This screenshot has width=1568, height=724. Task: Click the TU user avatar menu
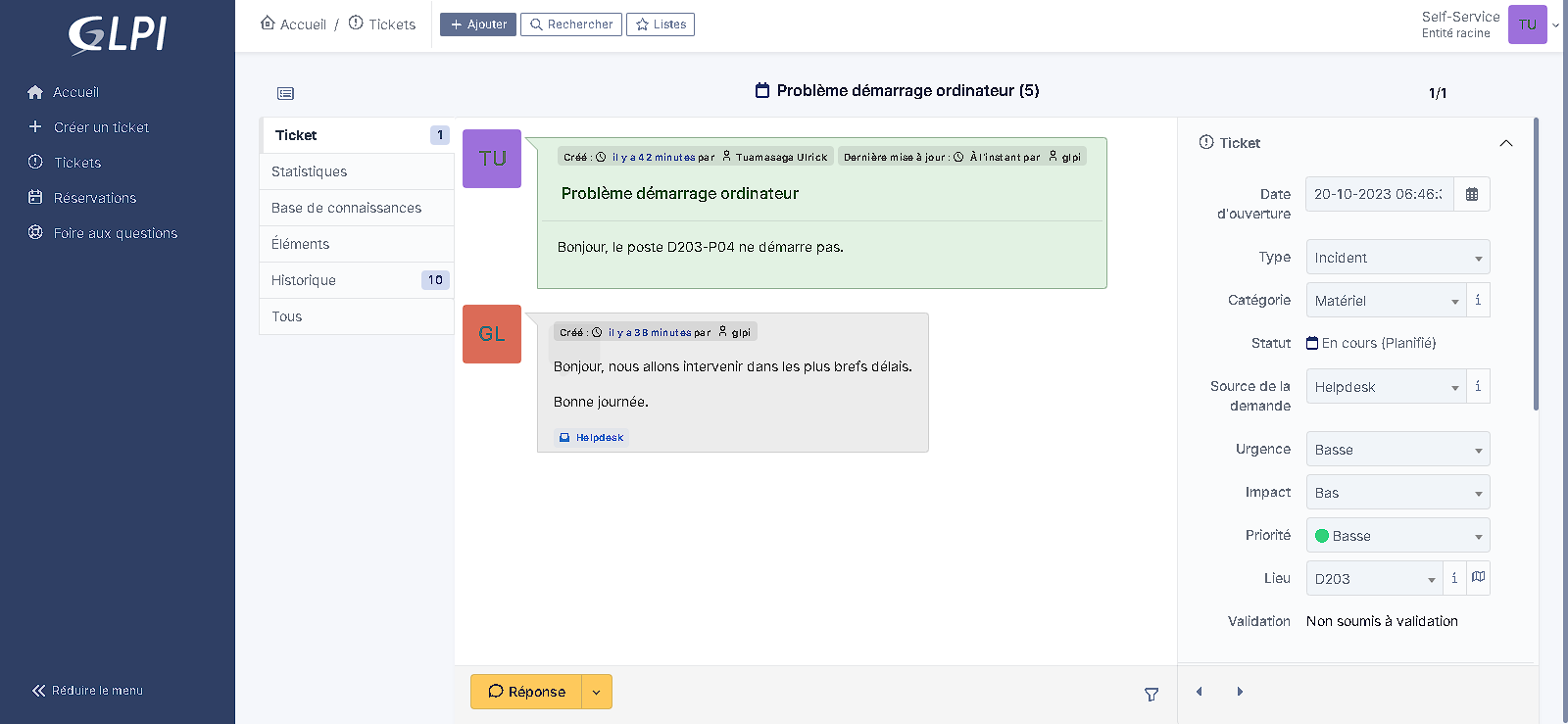pyautogui.click(x=1527, y=24)
